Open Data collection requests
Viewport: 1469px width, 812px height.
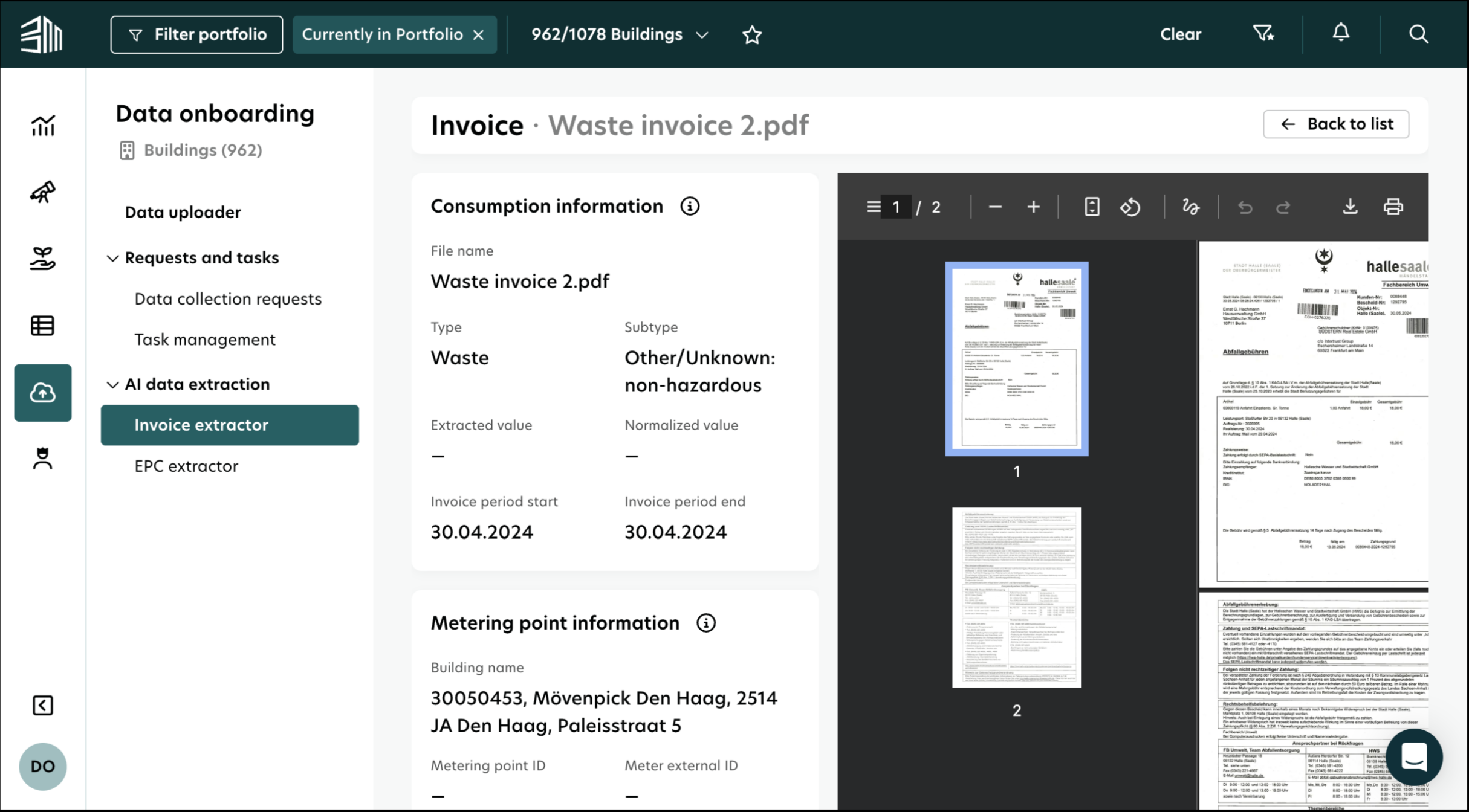click(x=228, y=299)
